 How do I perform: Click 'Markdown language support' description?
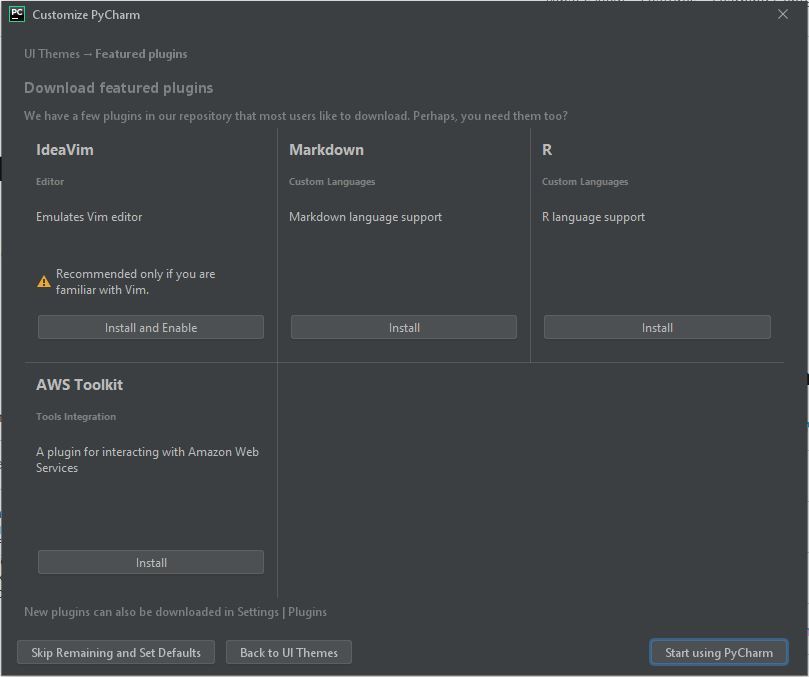[365, 217]
